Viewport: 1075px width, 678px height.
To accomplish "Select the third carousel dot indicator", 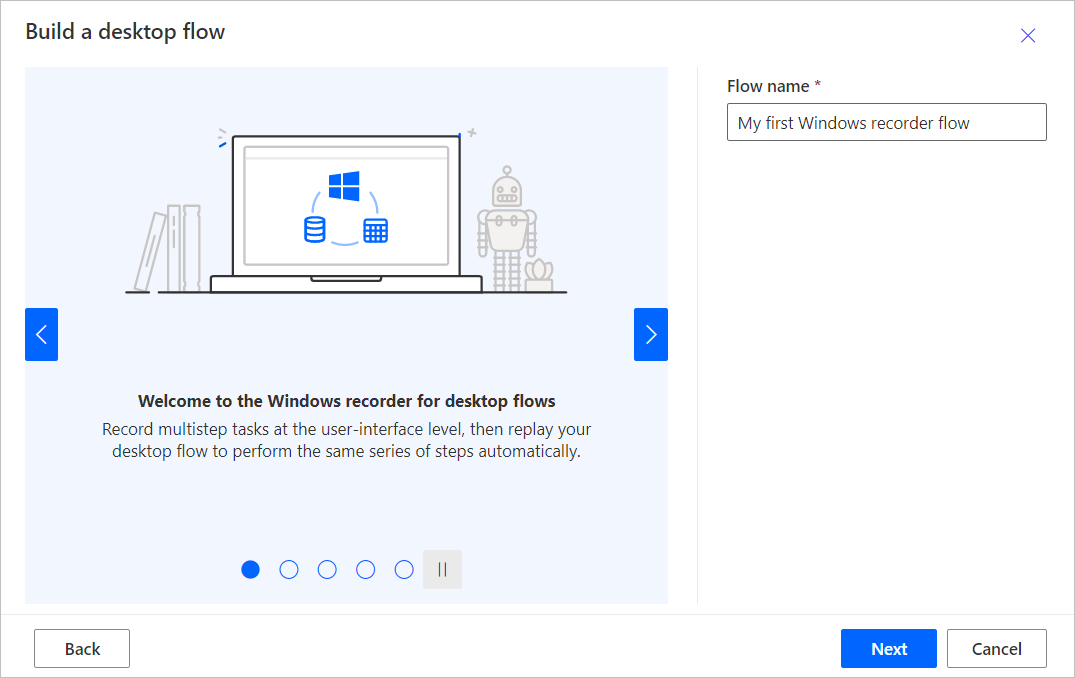I will click(327, 570).
